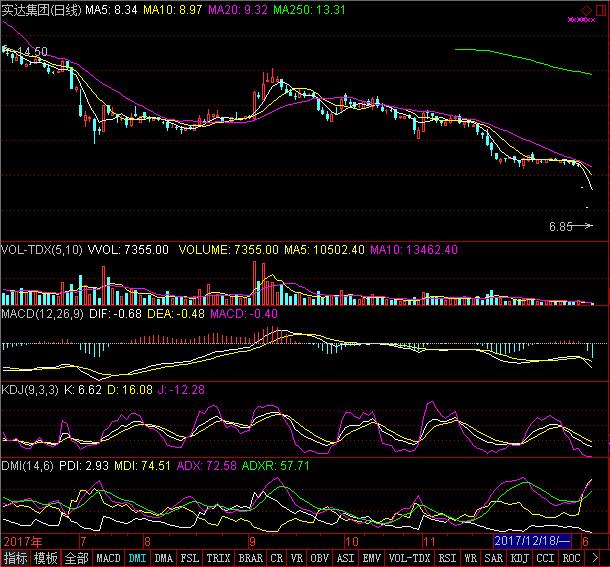Click the MA5: 8.34 label in the chart header

pos(111,10)
